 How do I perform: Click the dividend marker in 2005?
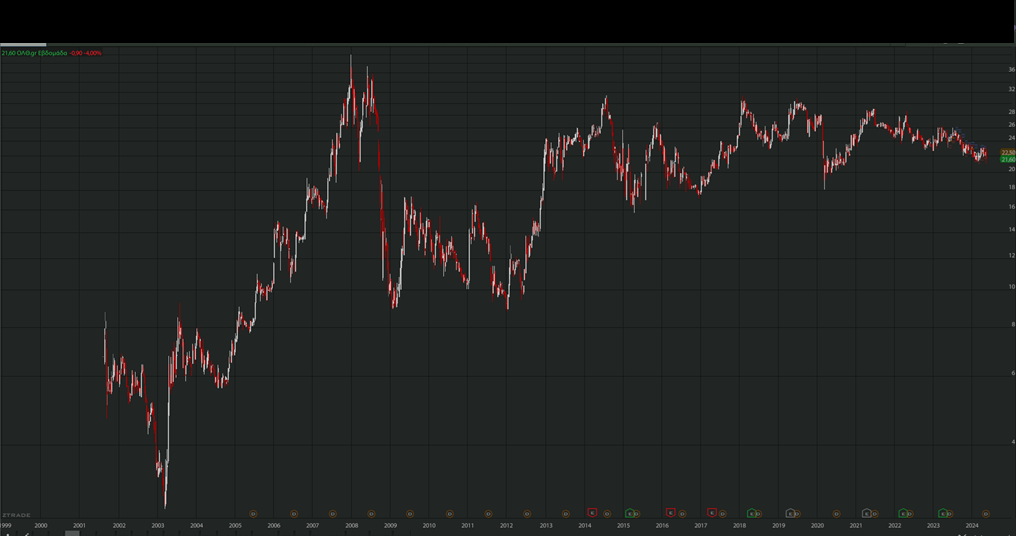pyautogui.click(x=253, y=514)
